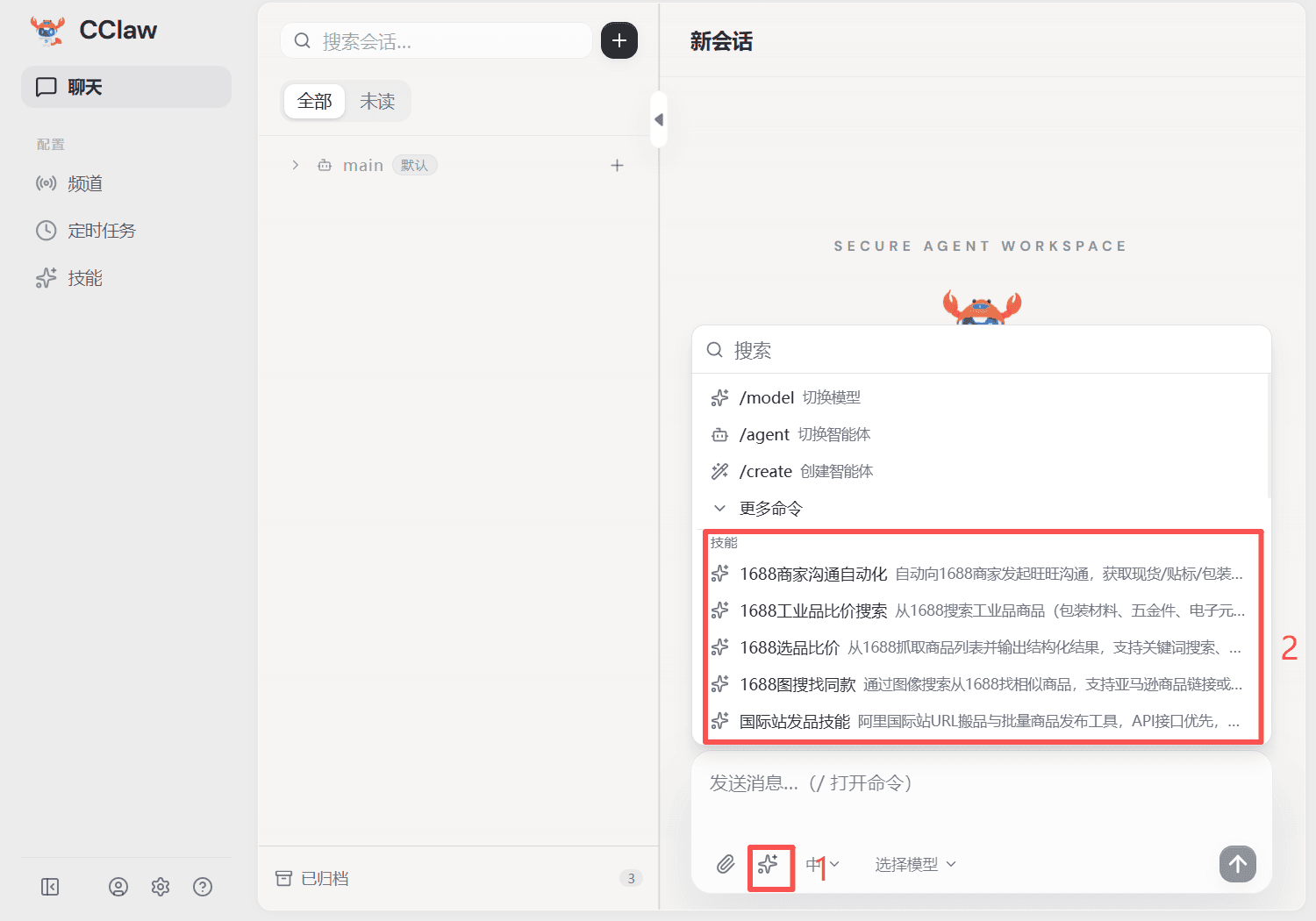Select 频道 in the configuration sidebar

[x=83, y=183]
